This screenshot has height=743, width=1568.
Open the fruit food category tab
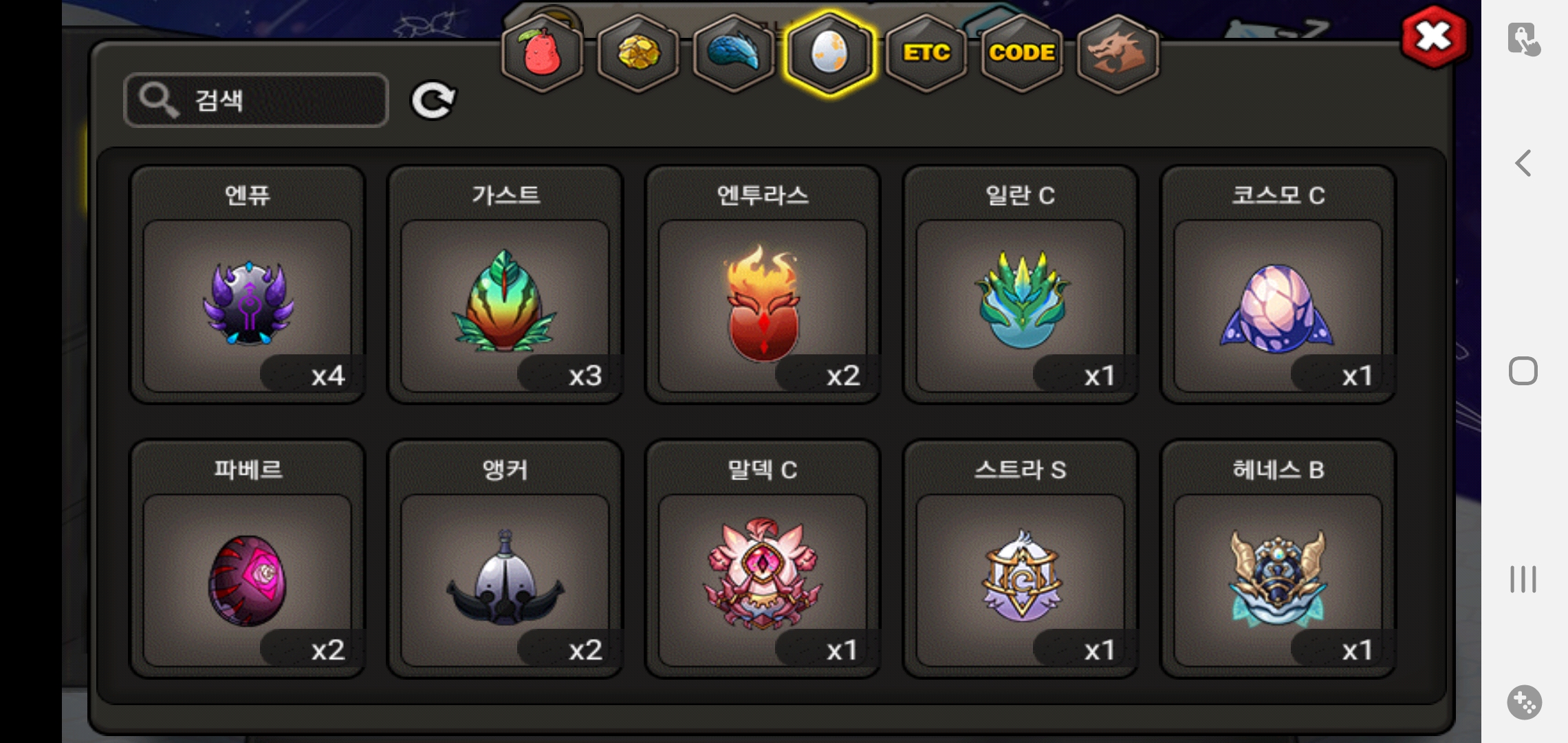pyautogui.click(x=543, y=54)
